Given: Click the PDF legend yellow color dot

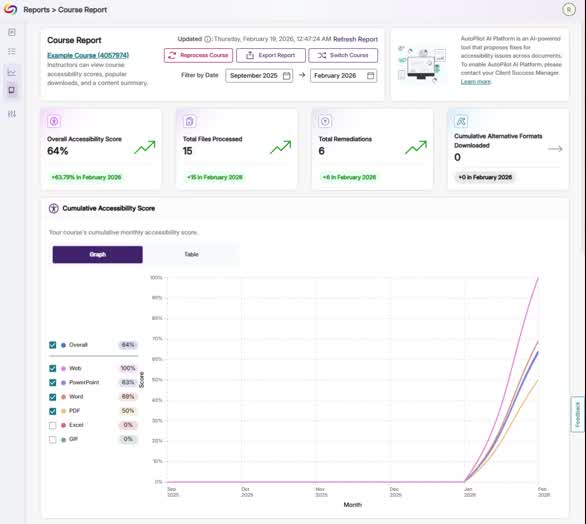Looking at the screenshot, I should [x=64, y=411].
